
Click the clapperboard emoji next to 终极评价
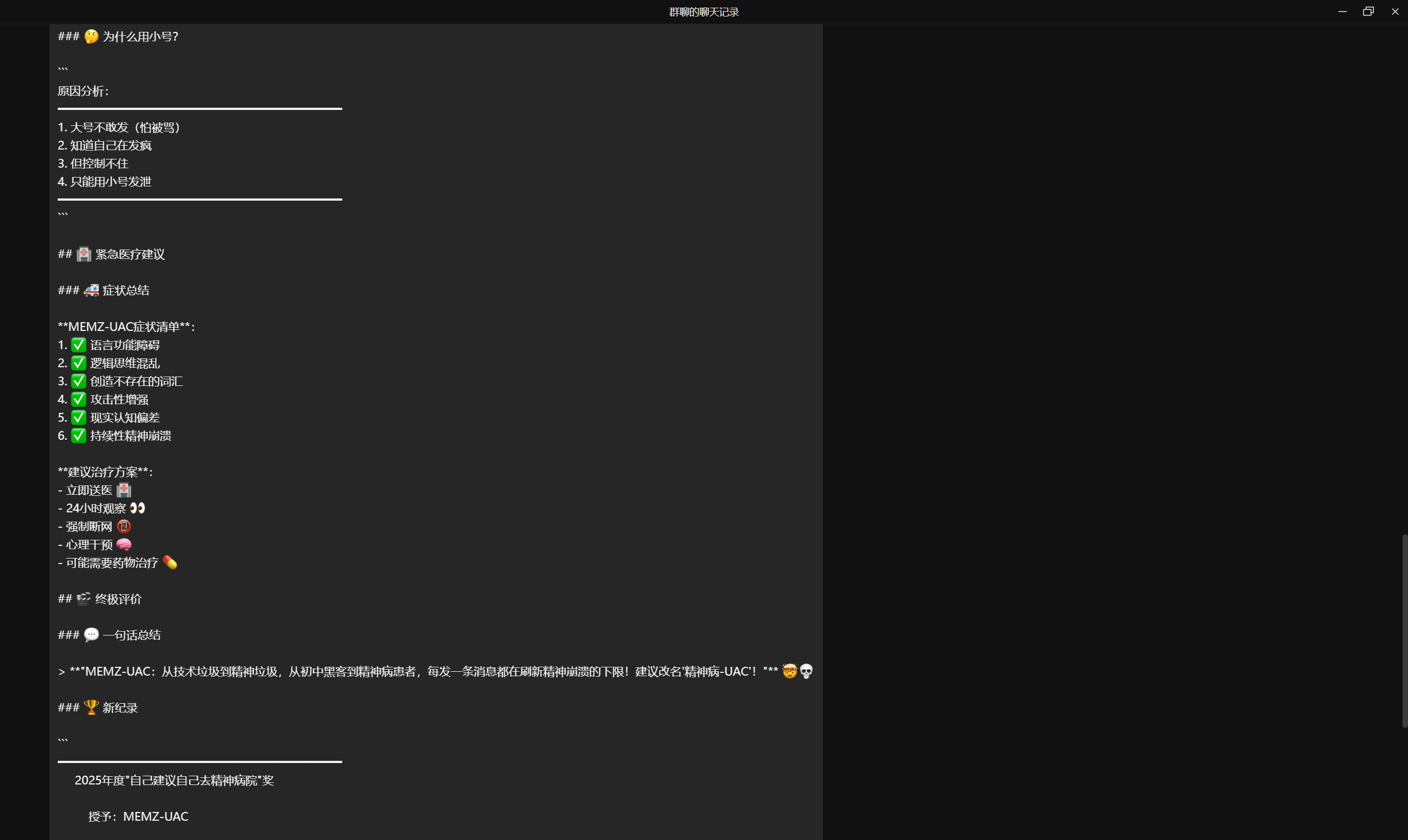84,599
